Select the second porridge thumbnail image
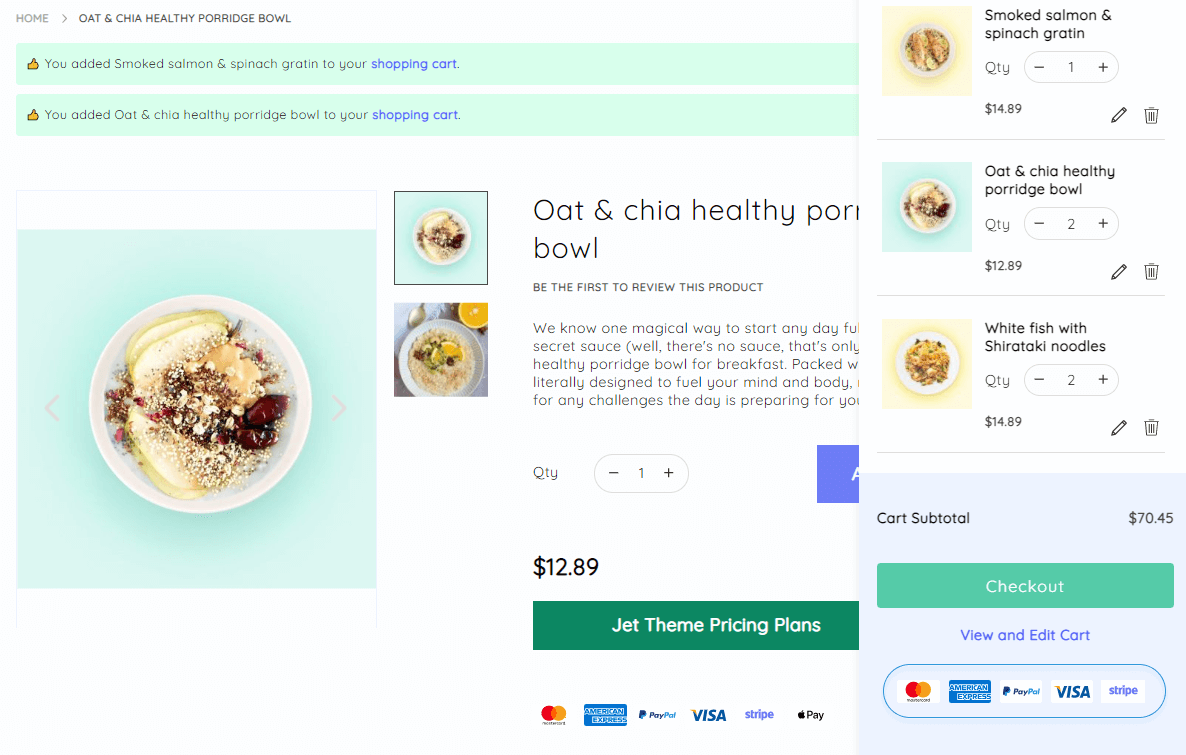1186x755 pixels. (441, 350)
